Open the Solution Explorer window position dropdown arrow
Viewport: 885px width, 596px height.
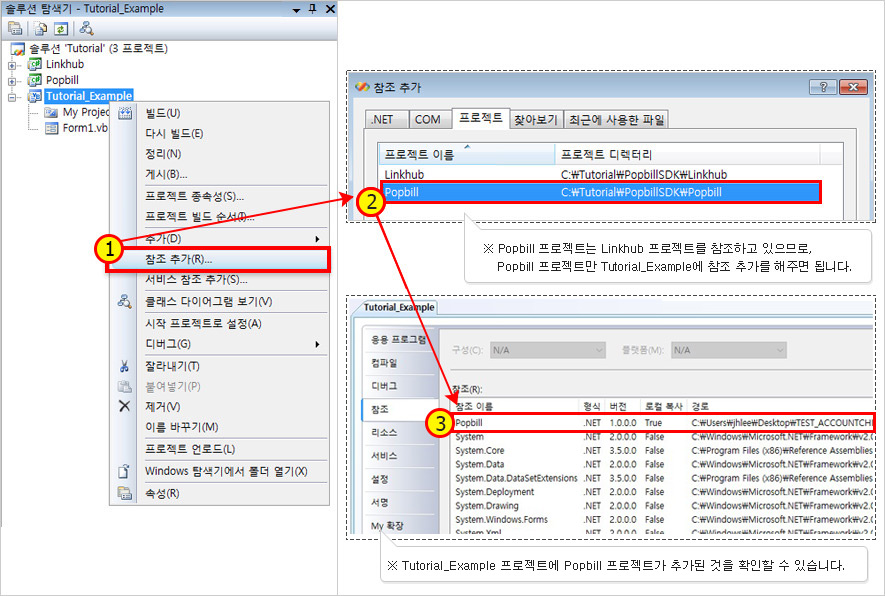296,10
